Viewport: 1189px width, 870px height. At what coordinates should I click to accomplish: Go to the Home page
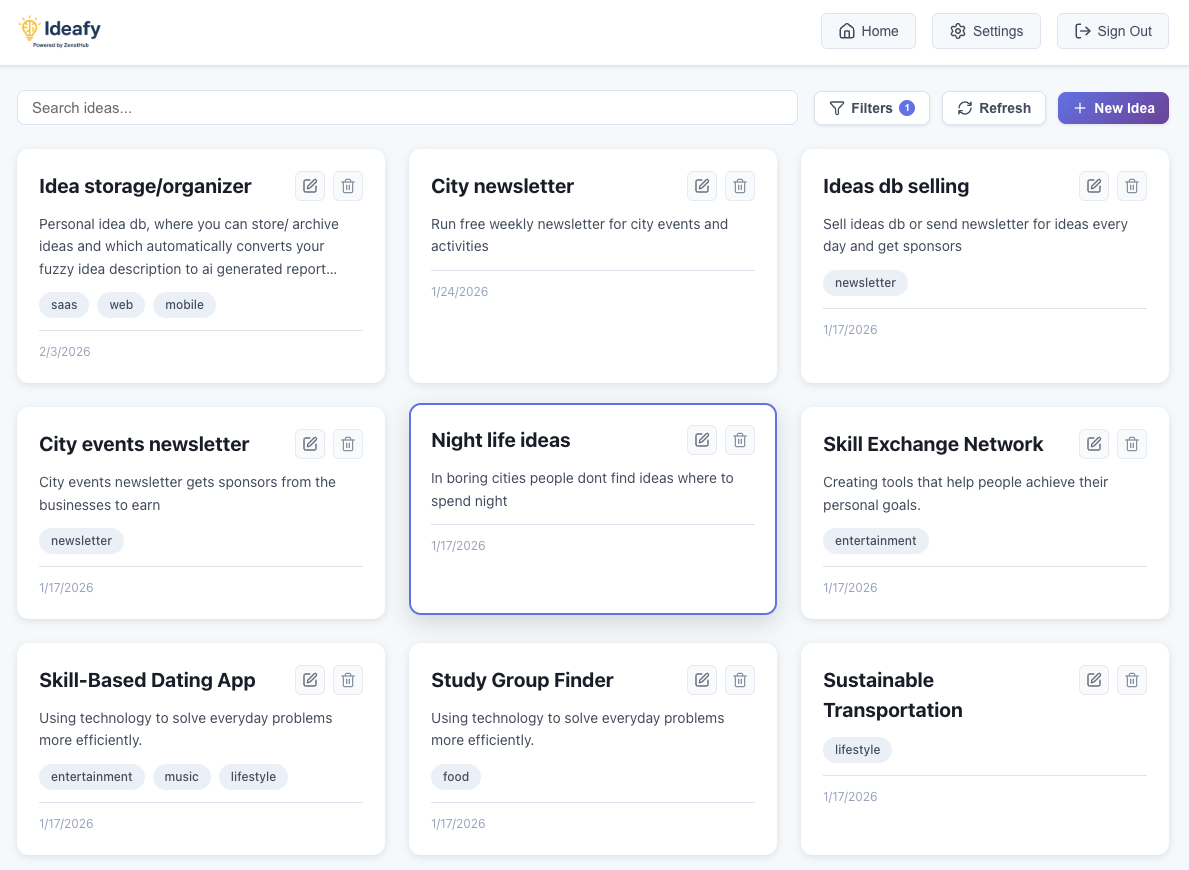[x=868, y=31]
